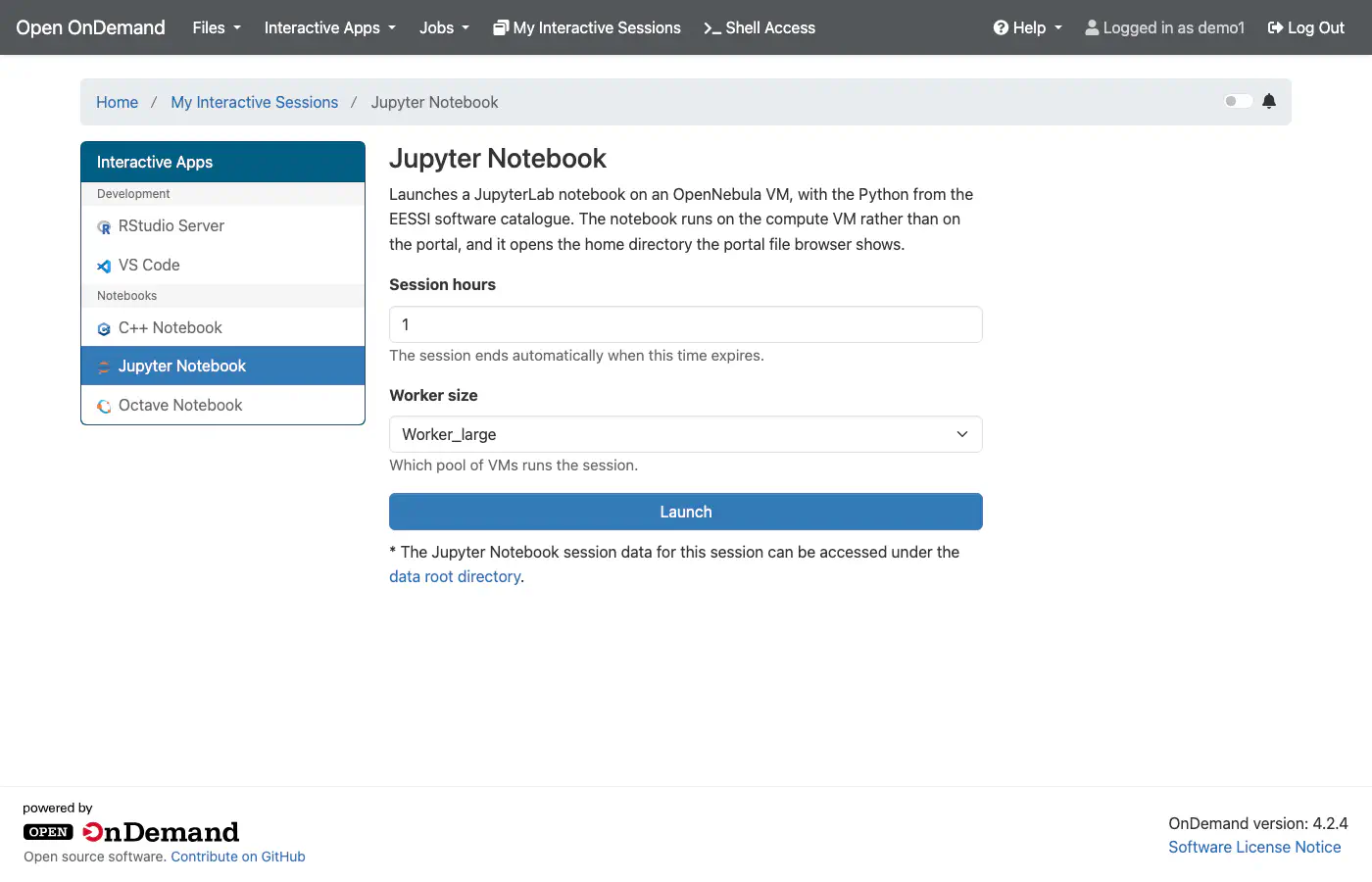Open the Files dropdown menu

[x=217, y=27]
